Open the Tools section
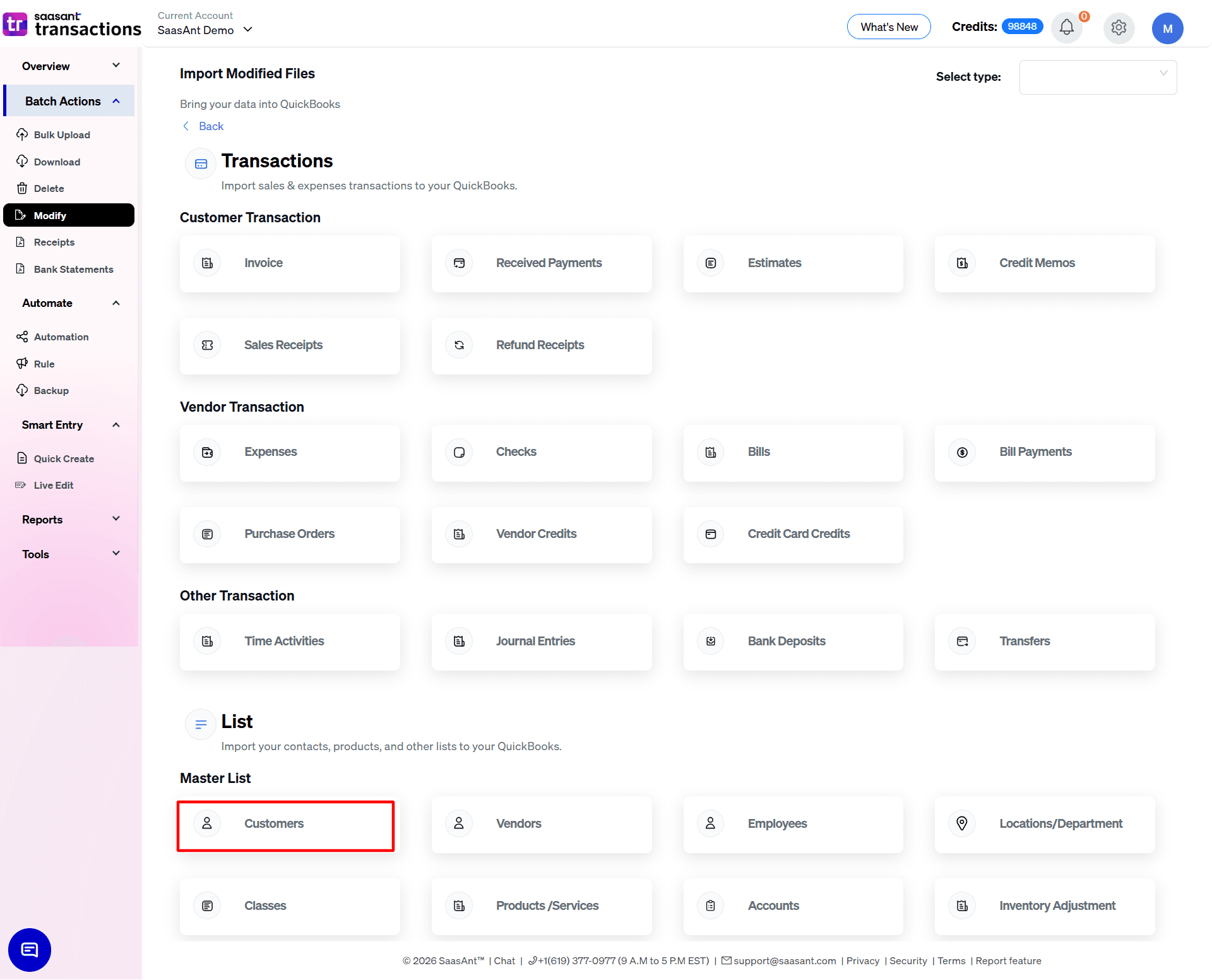Viewport: 1212px width, 980px height. [x=69, y=554]
